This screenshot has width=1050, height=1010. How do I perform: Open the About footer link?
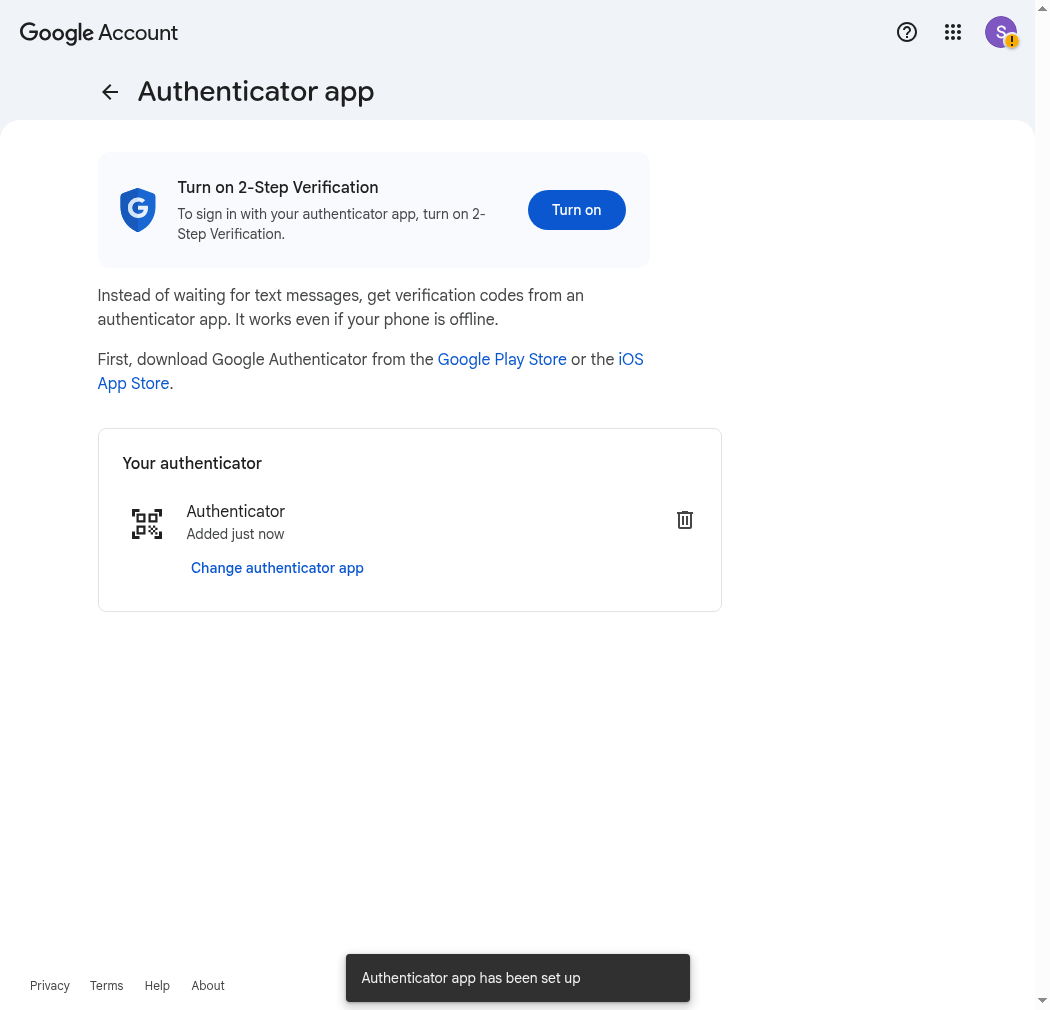click(208, 986)
